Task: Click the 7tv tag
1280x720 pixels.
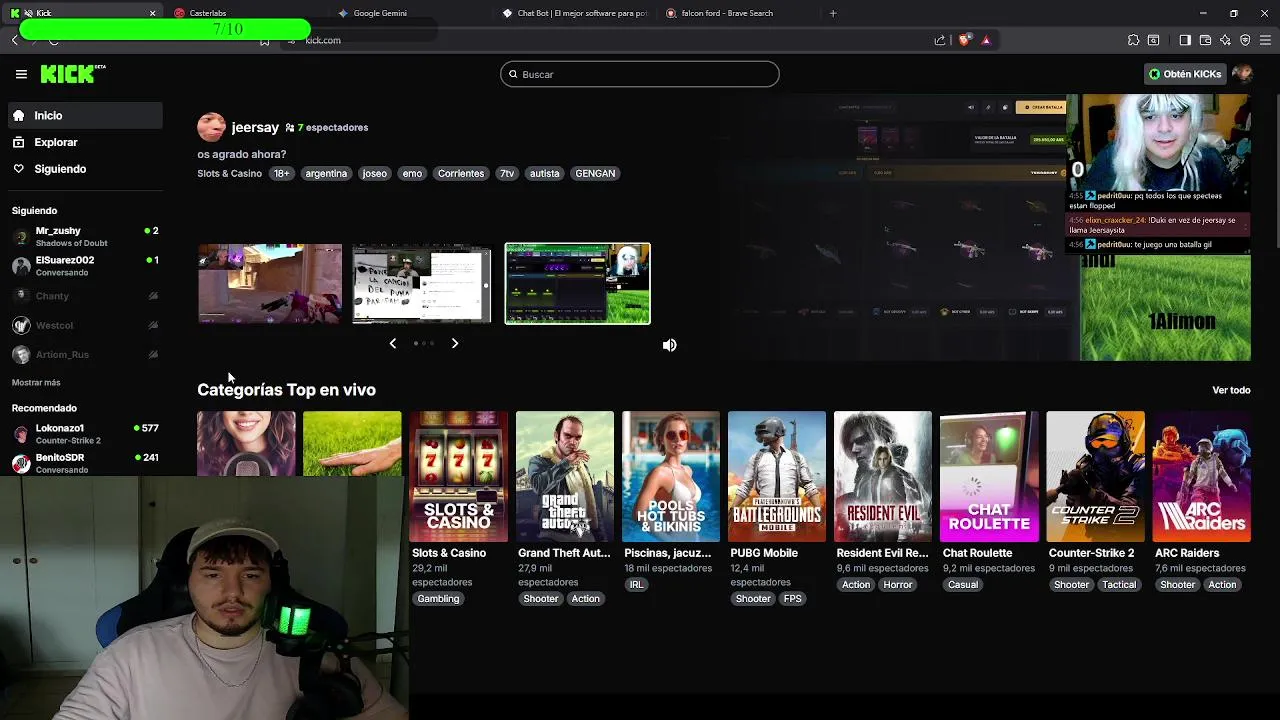Action: [x=507, y=173]
